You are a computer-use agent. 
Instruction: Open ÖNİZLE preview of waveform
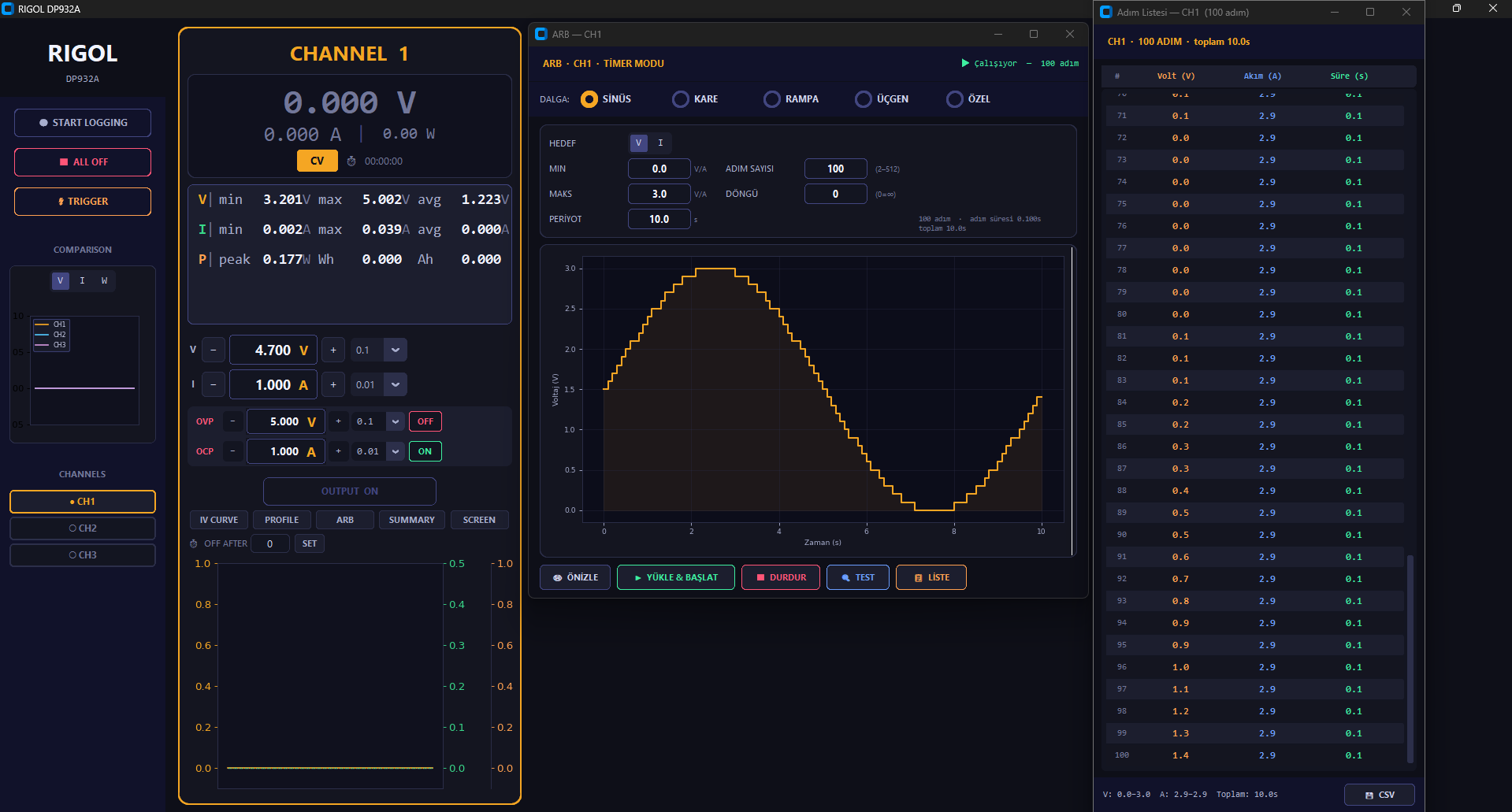tap(574, 577)
